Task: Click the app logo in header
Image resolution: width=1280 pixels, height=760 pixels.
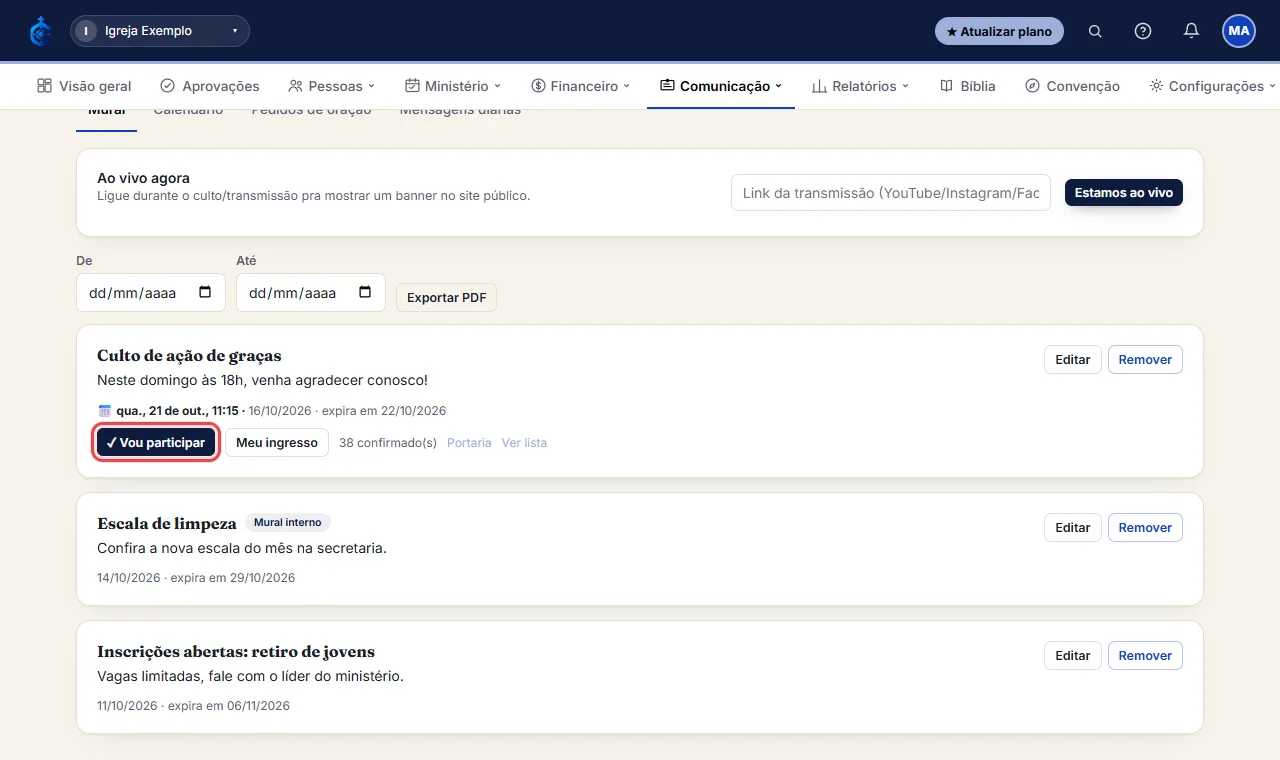Action: pos(40,31)
